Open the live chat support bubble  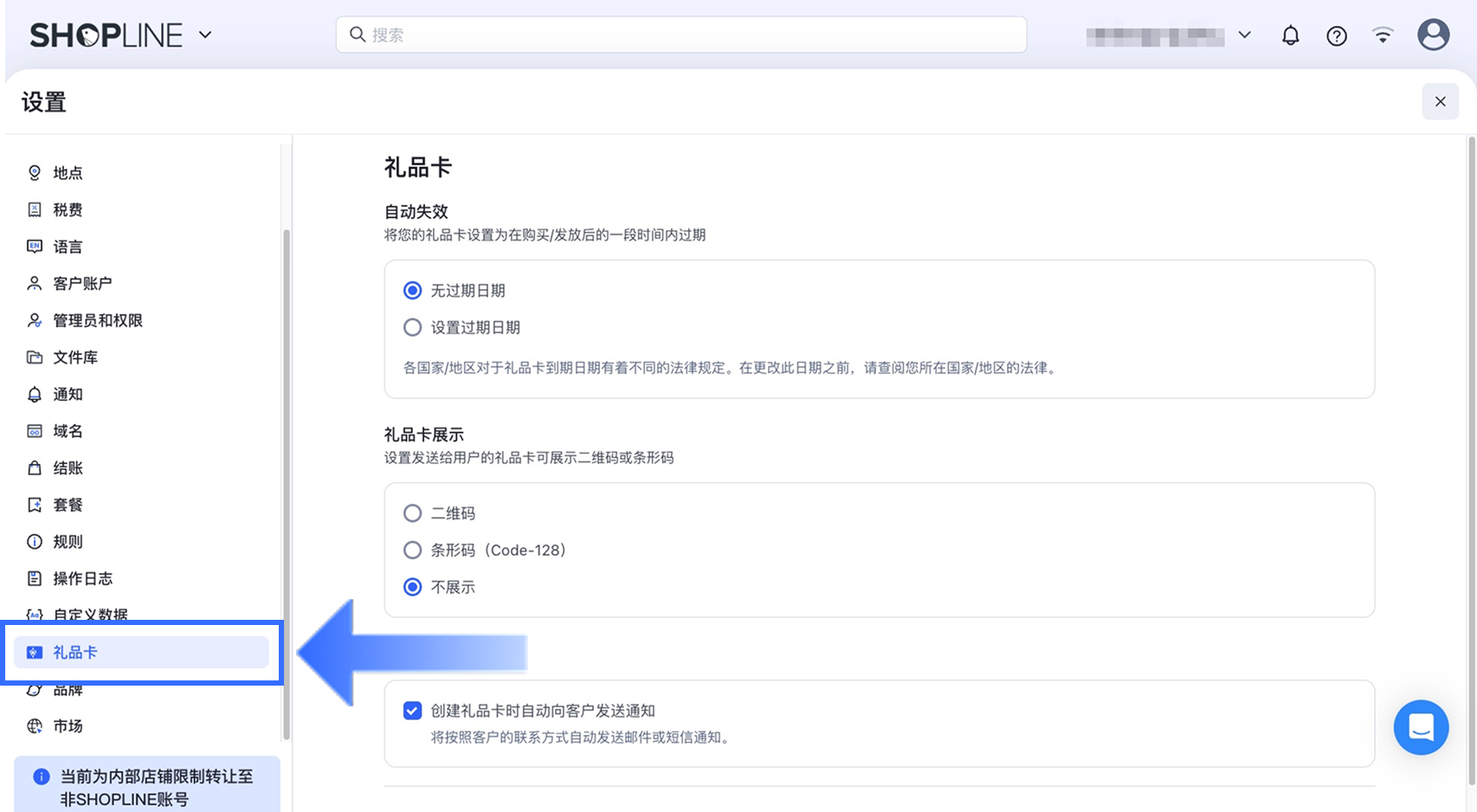(1421, 727)
